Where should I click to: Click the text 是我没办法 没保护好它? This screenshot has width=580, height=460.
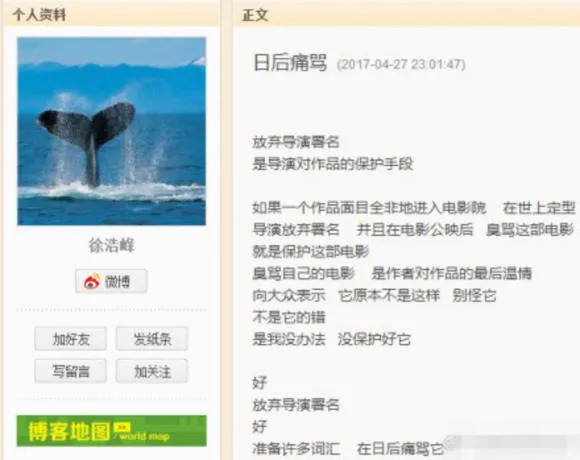click(x=332, y=339)
